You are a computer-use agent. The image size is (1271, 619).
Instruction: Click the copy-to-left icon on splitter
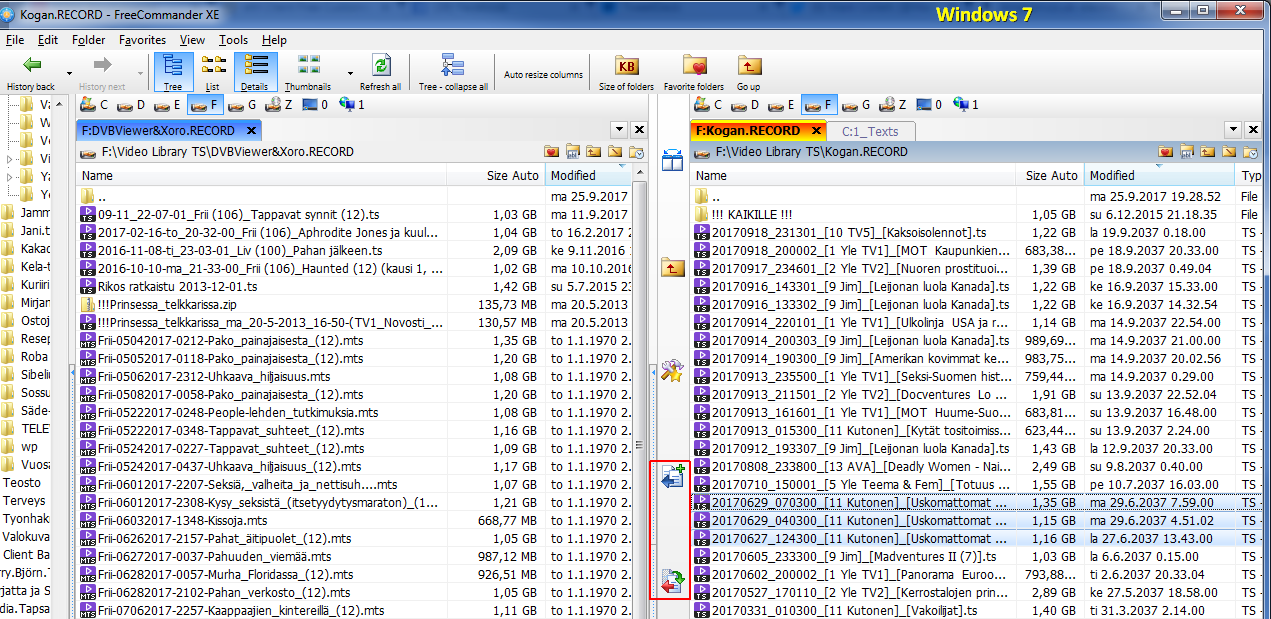point(672,477)
